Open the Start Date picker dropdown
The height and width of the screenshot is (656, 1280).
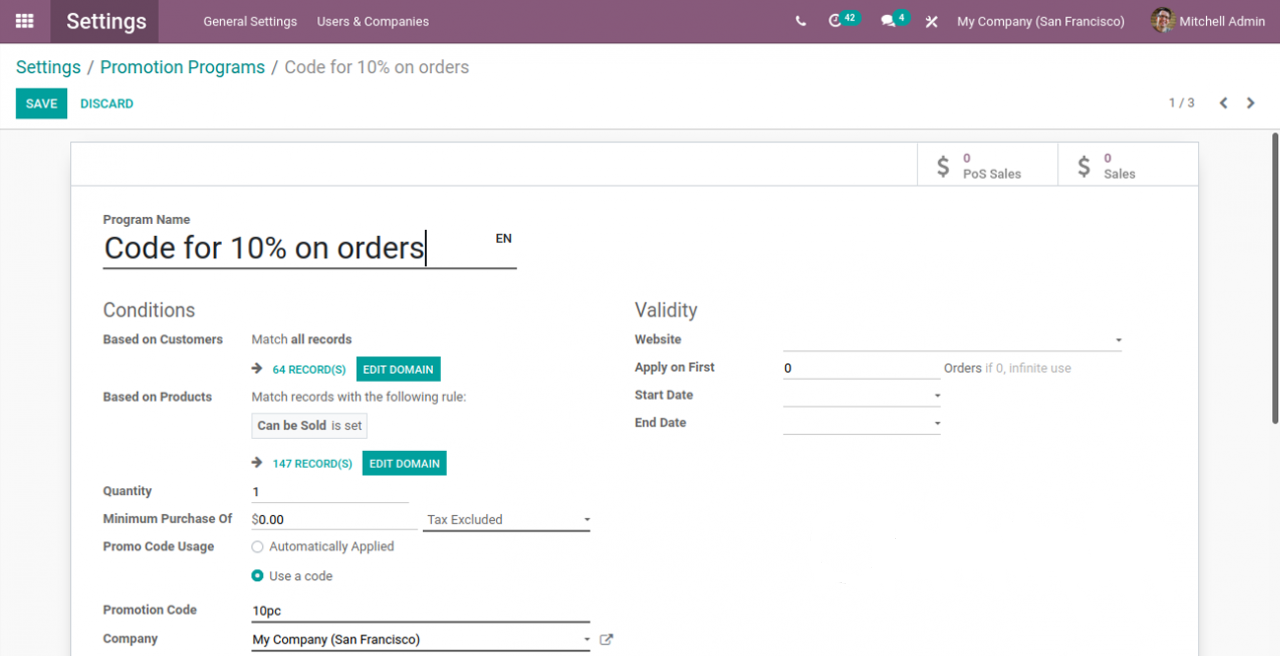coord(862,396)
